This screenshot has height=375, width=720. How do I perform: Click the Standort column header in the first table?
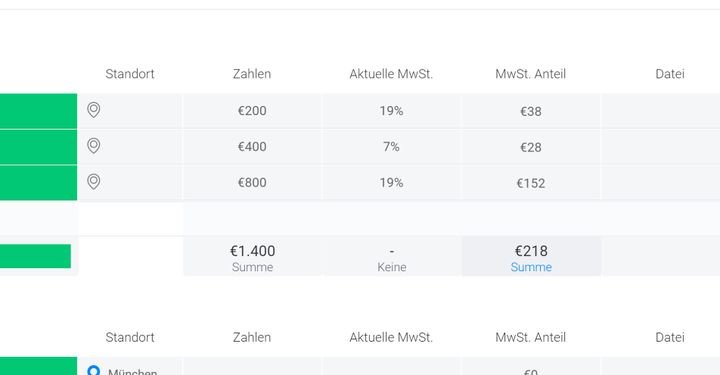point(130,74)
